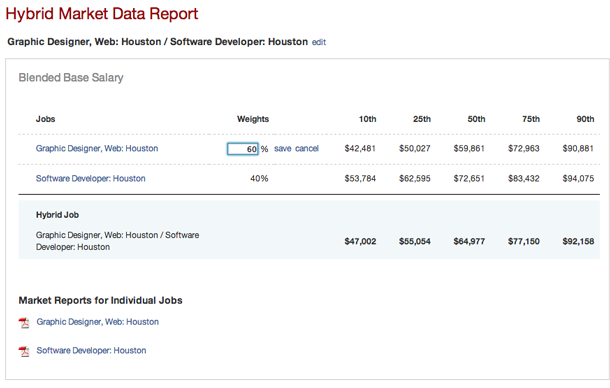Click the Market Reports for Individual Jobs heading
This screenshot has height=388, width=610.
(x=100, y=300)
